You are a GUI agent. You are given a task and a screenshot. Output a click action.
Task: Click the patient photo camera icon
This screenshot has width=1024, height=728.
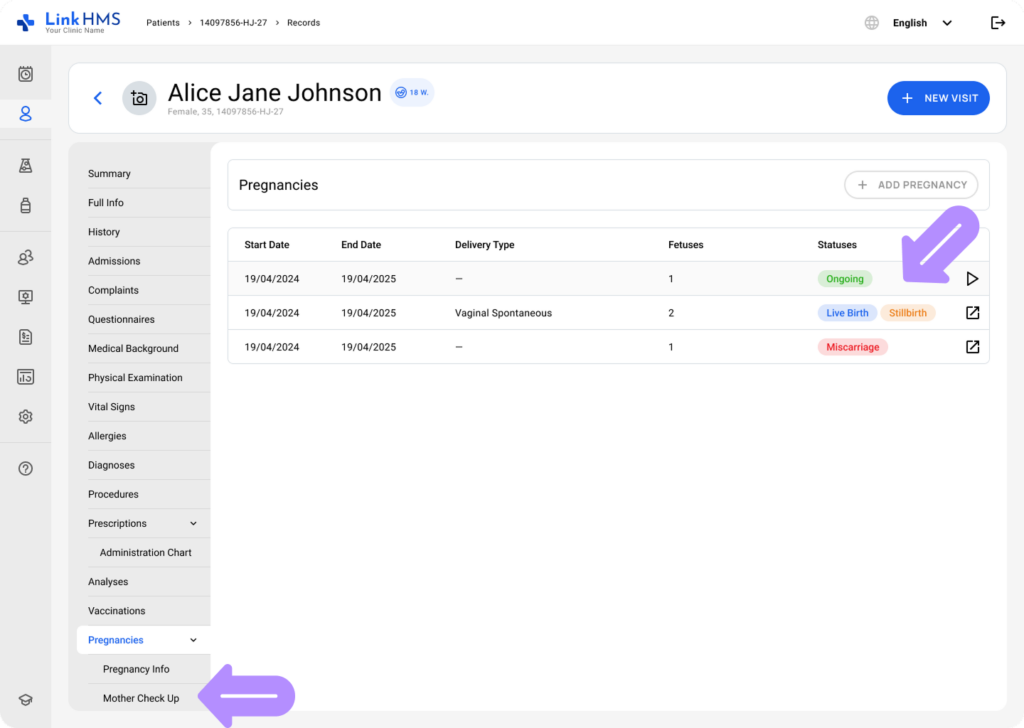139,98
